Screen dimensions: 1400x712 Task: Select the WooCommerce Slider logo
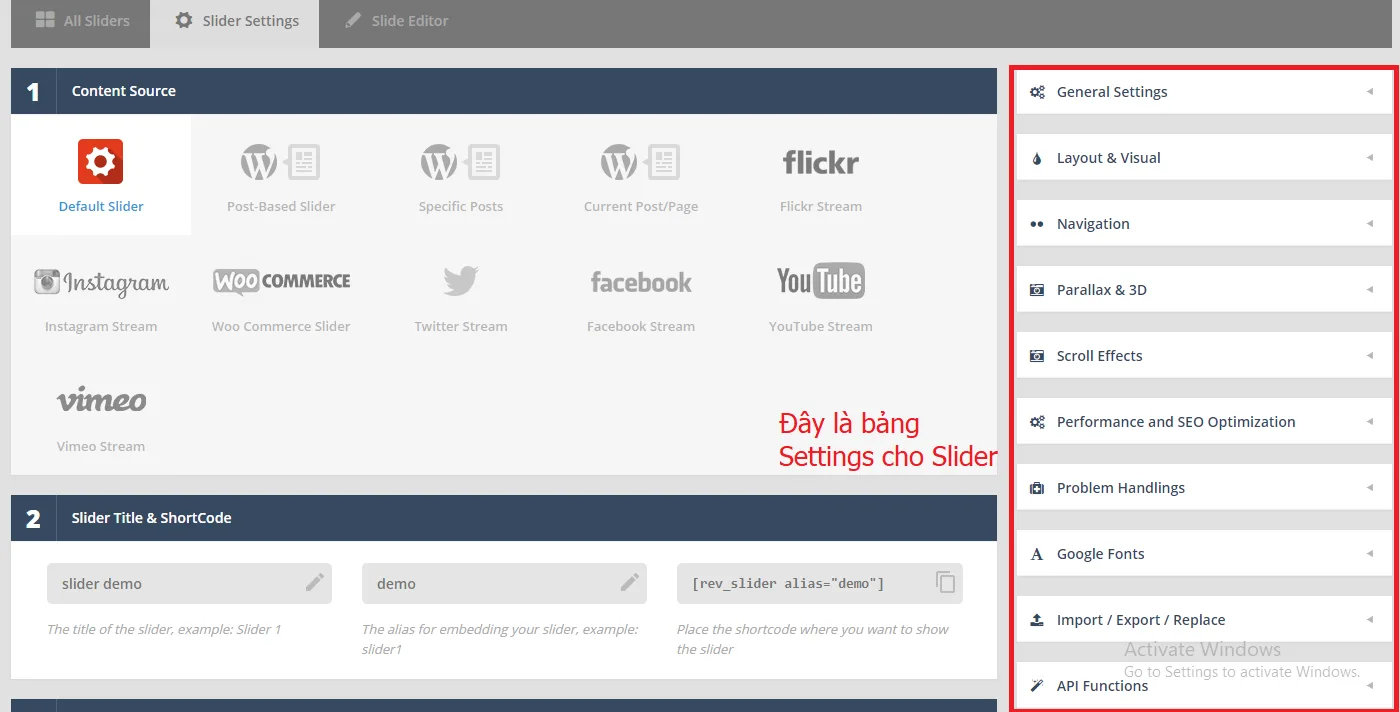click(x=281, y=282)
